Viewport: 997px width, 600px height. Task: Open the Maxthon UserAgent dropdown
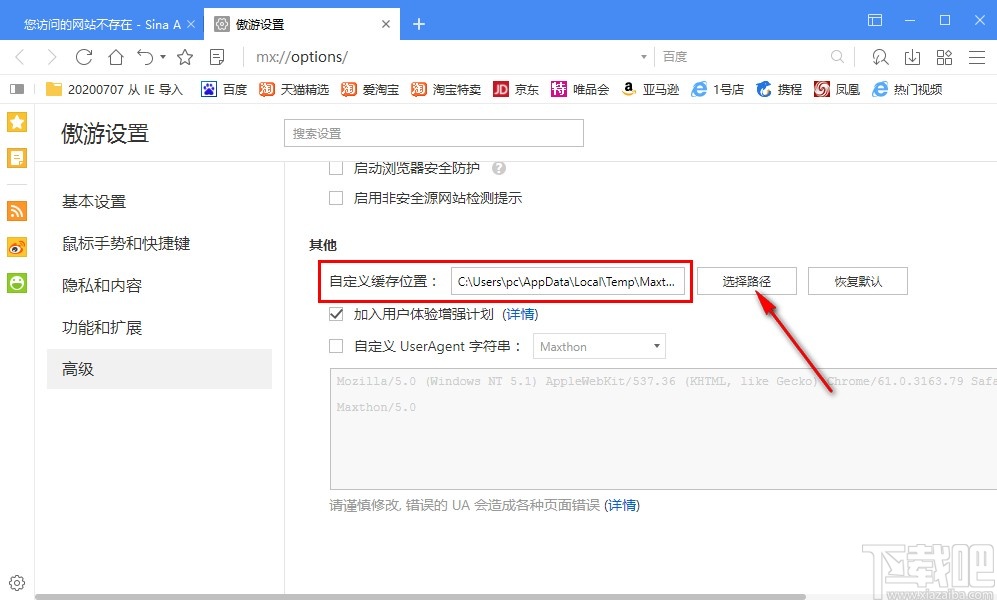pyautogui.click(x=599, y=346)
